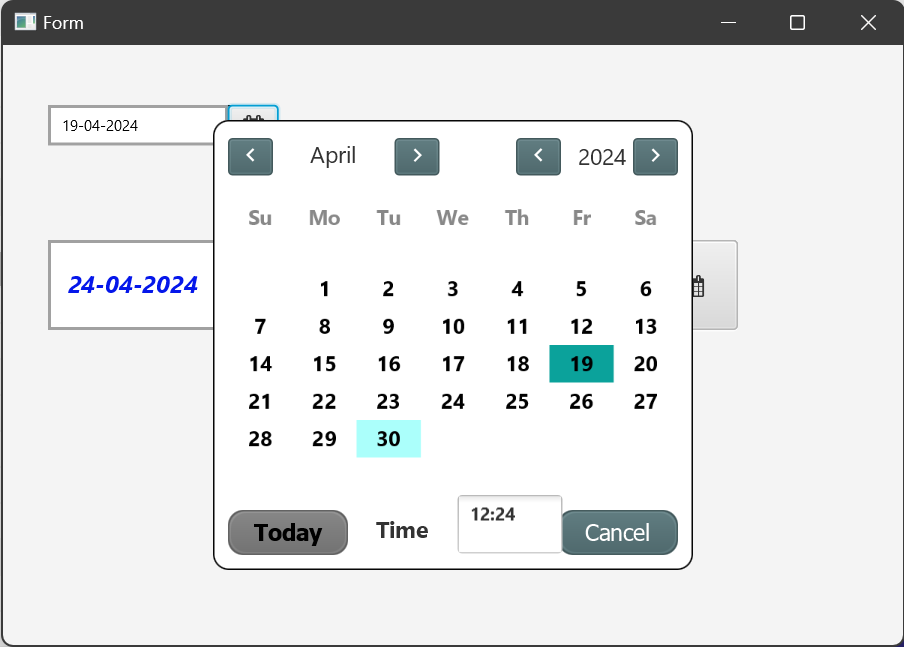Click the Form window app icon
The height and width of the screenshot is (647, 904).
click(x=25, y=22)
